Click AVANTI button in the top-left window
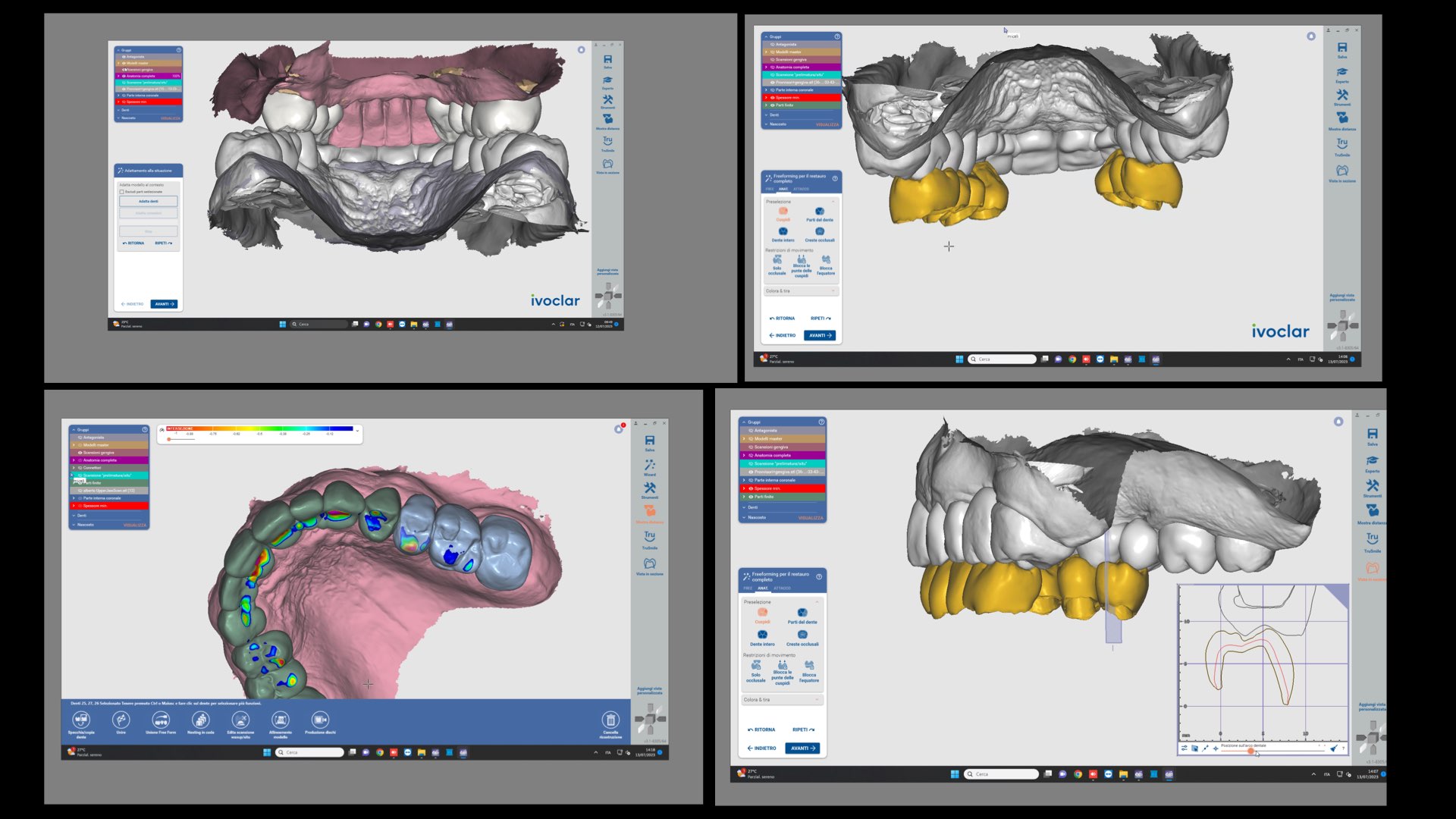This screenshot has width=1456, height=819. [164, 304]
